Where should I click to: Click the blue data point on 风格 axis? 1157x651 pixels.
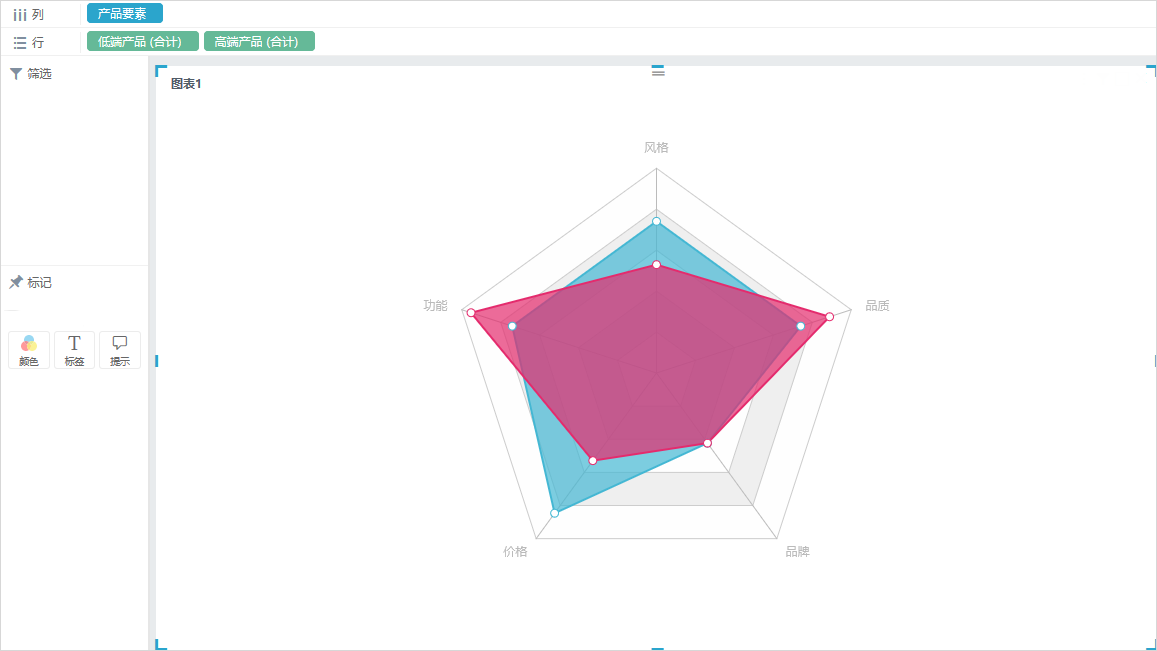pos(656,221)
